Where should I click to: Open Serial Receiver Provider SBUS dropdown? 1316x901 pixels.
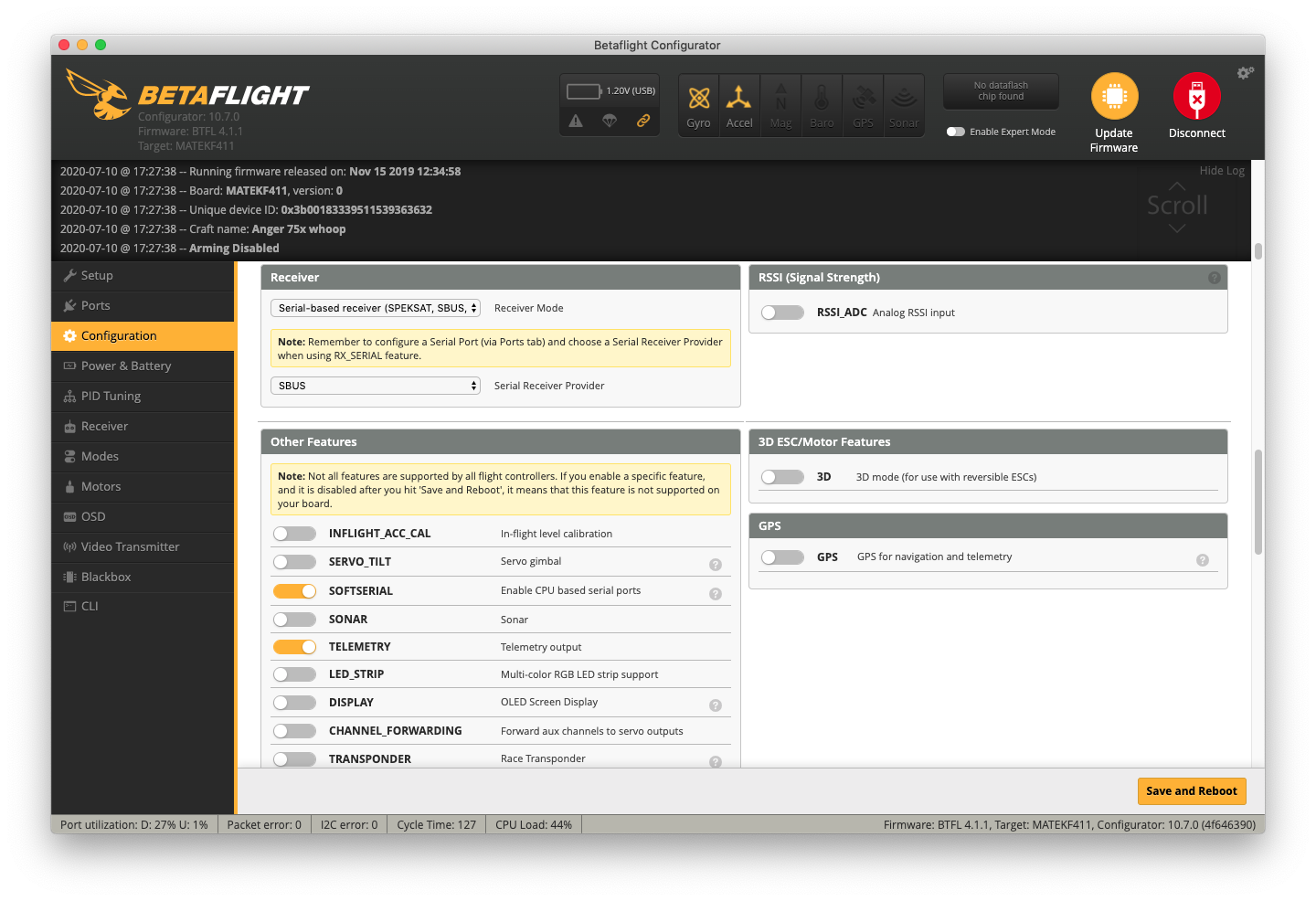coord(376,386)
